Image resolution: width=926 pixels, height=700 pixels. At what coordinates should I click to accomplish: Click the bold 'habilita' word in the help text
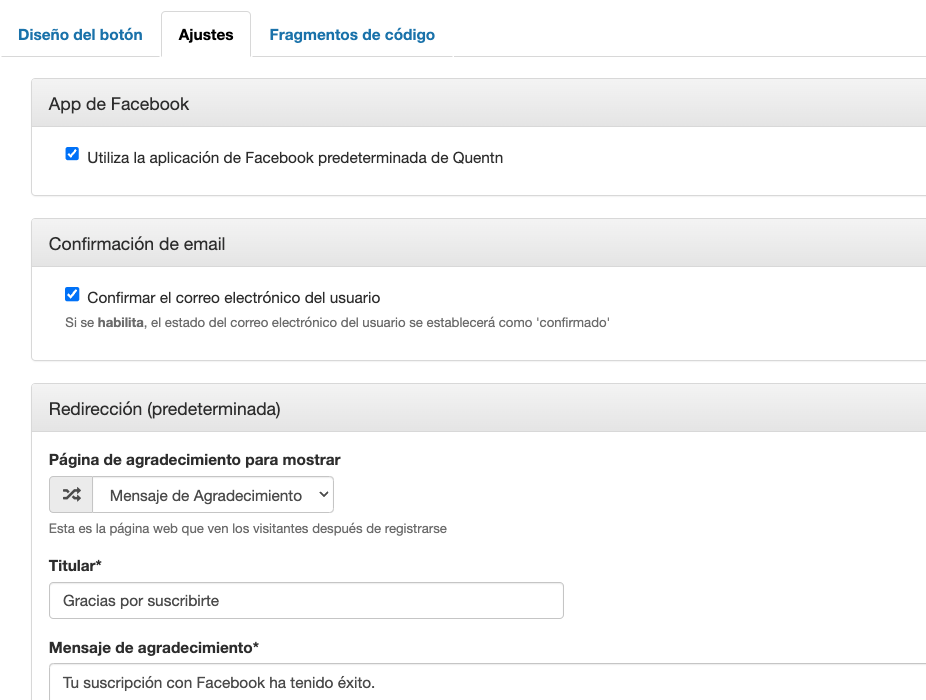(120, 323)
